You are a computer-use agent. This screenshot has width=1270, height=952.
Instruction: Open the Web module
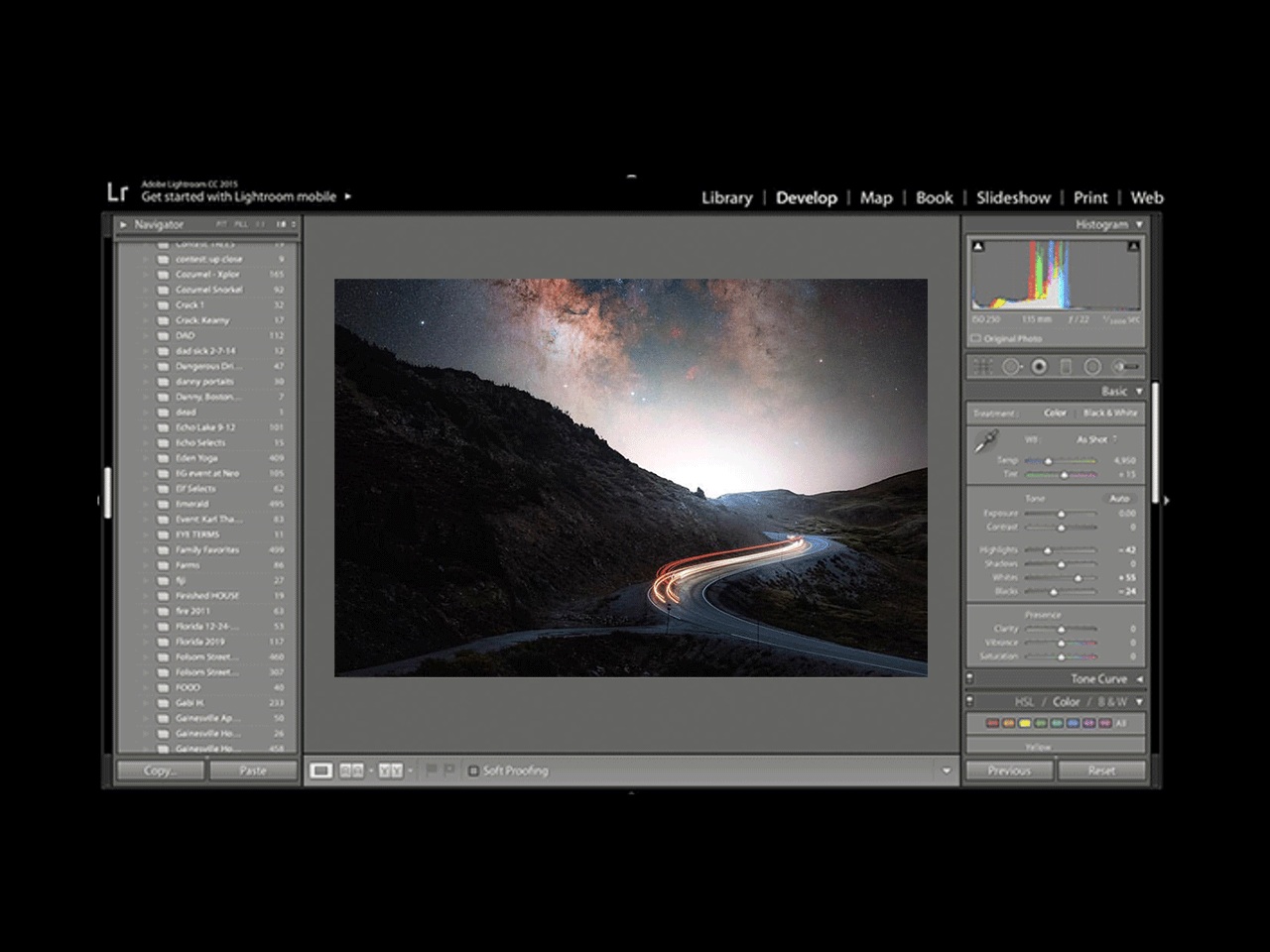pos(1147,198)
